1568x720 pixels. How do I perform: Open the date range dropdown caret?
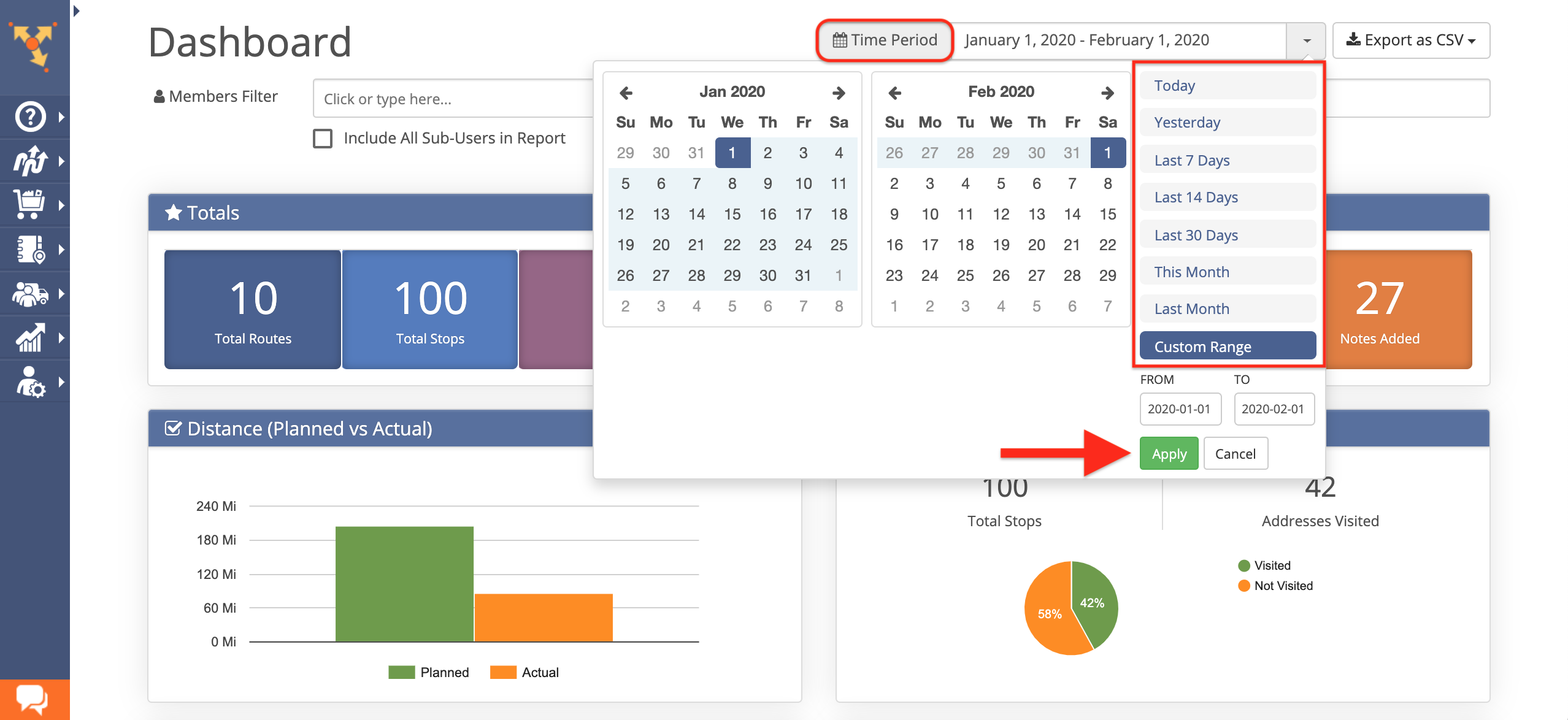point(1307,40)
